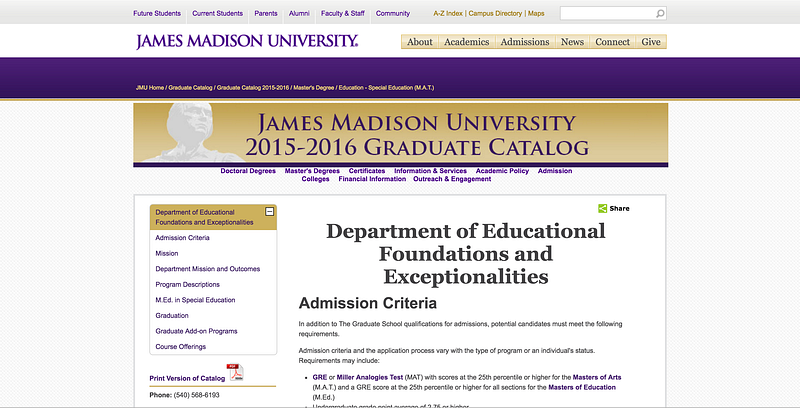Viewport: 800px width, 408px height.
Task: Click the Admission Criteria heading
Action: point(367,303)
